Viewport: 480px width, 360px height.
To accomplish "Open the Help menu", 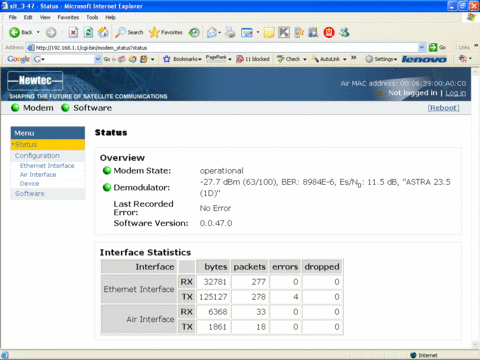I will point(110,17).
